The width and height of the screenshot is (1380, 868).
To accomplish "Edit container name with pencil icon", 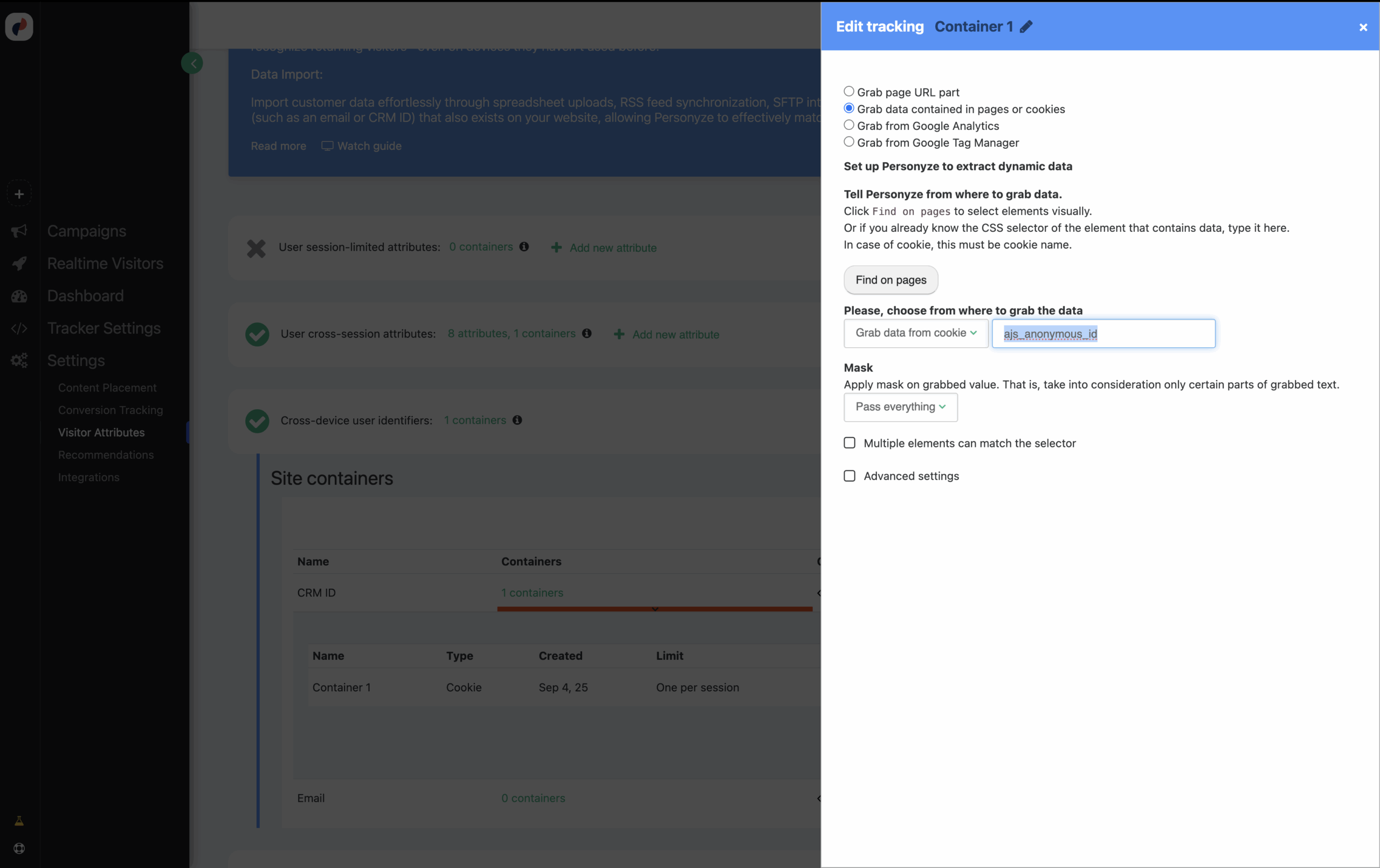I will [x=1026, y=26].
